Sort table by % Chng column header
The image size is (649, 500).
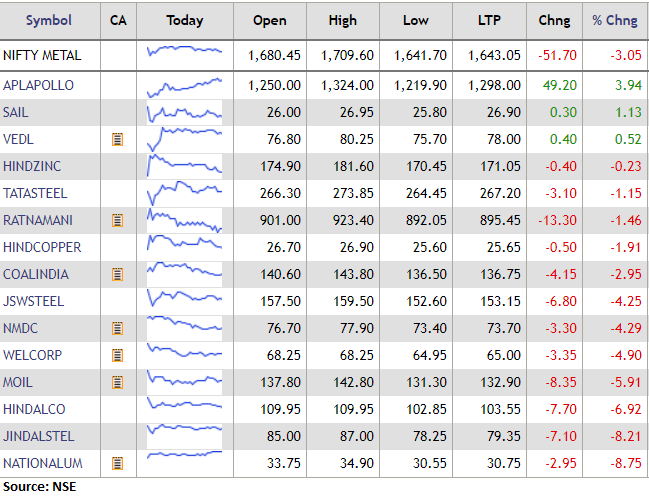[613, 20]
